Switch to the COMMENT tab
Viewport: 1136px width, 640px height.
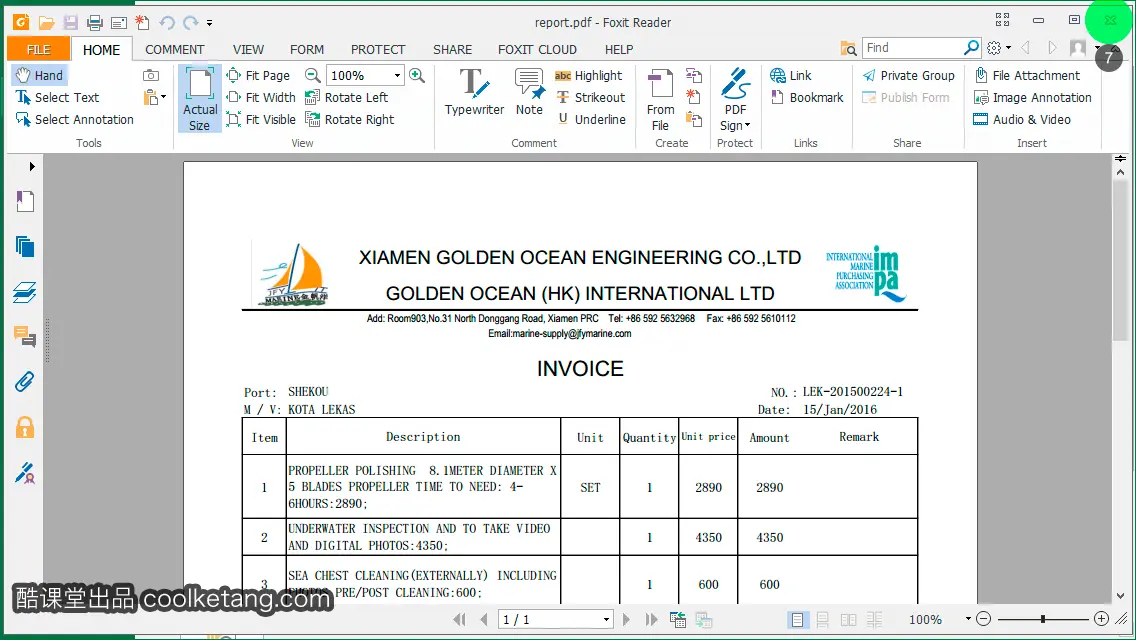point(175,49)
